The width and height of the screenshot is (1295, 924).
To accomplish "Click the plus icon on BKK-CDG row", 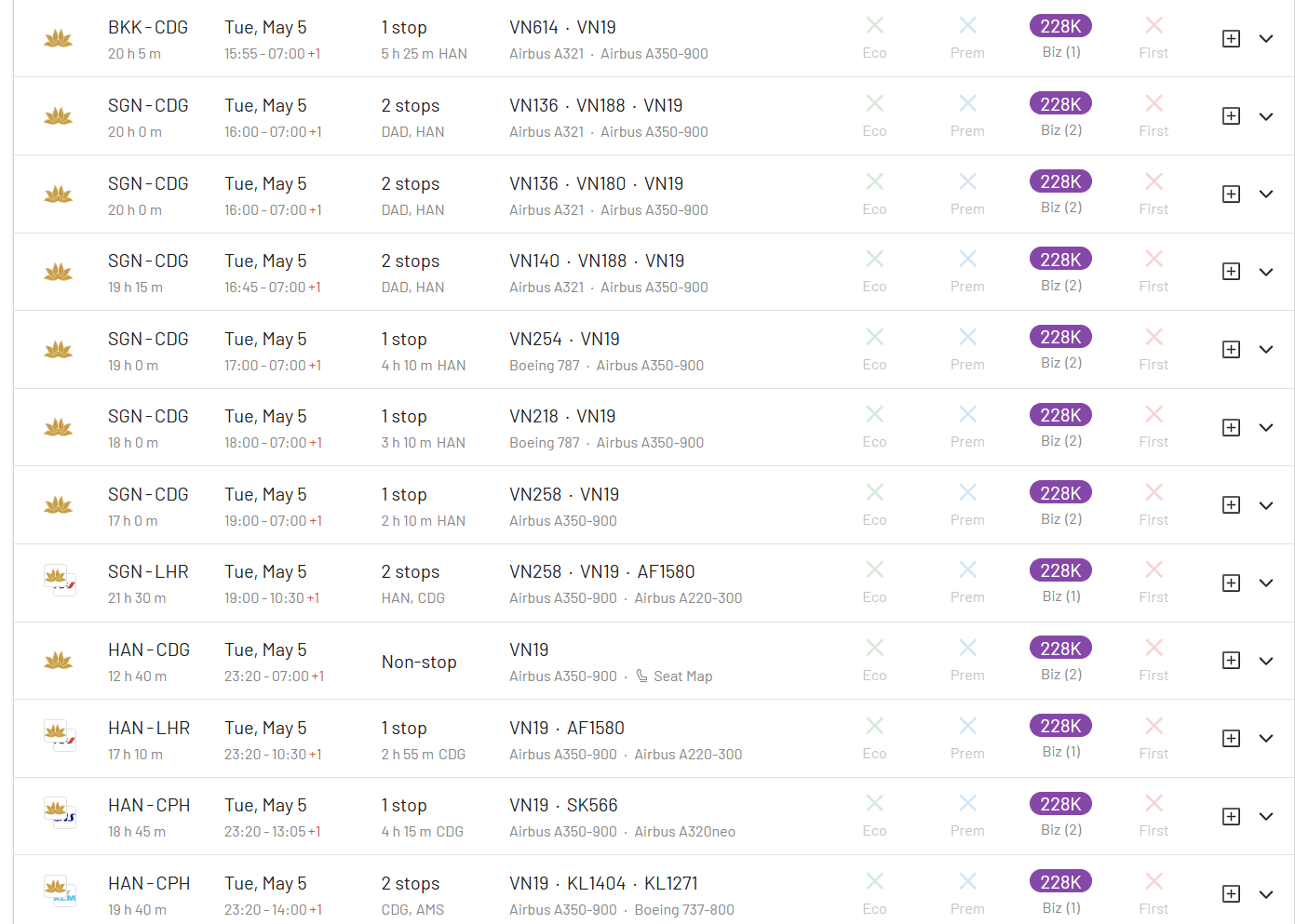I will [1231, 38].
